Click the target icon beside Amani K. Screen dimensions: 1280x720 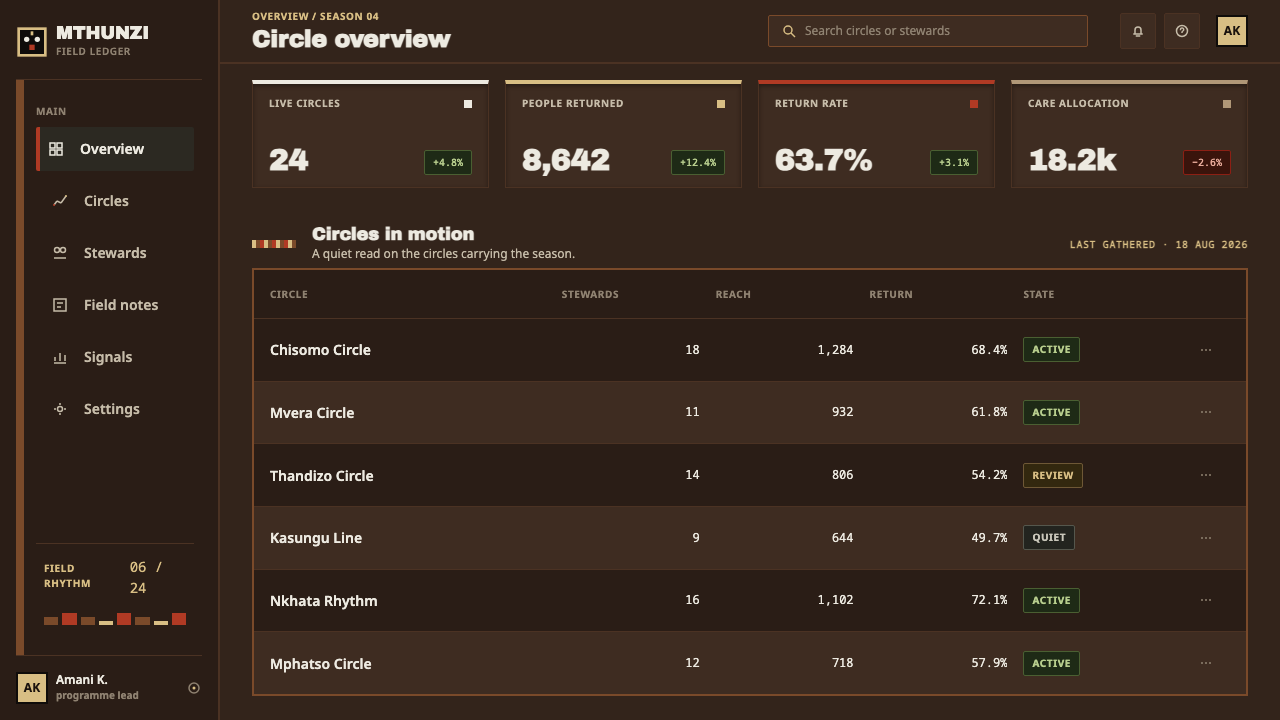click(194, 688)
